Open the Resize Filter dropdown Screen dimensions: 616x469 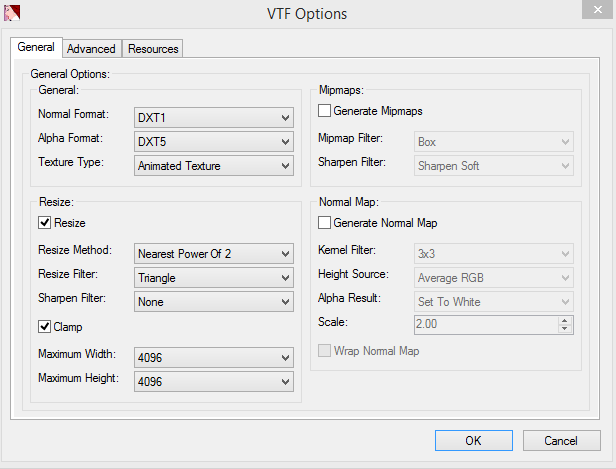214,277
